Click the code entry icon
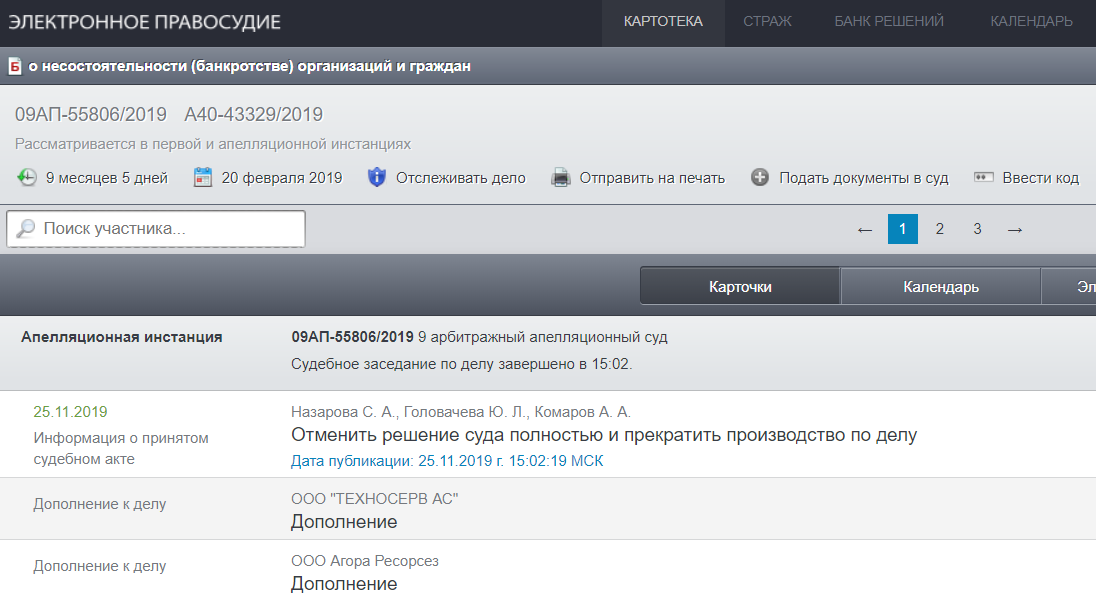Viewport: 1096px width, 595px height. tap(983, 177)
